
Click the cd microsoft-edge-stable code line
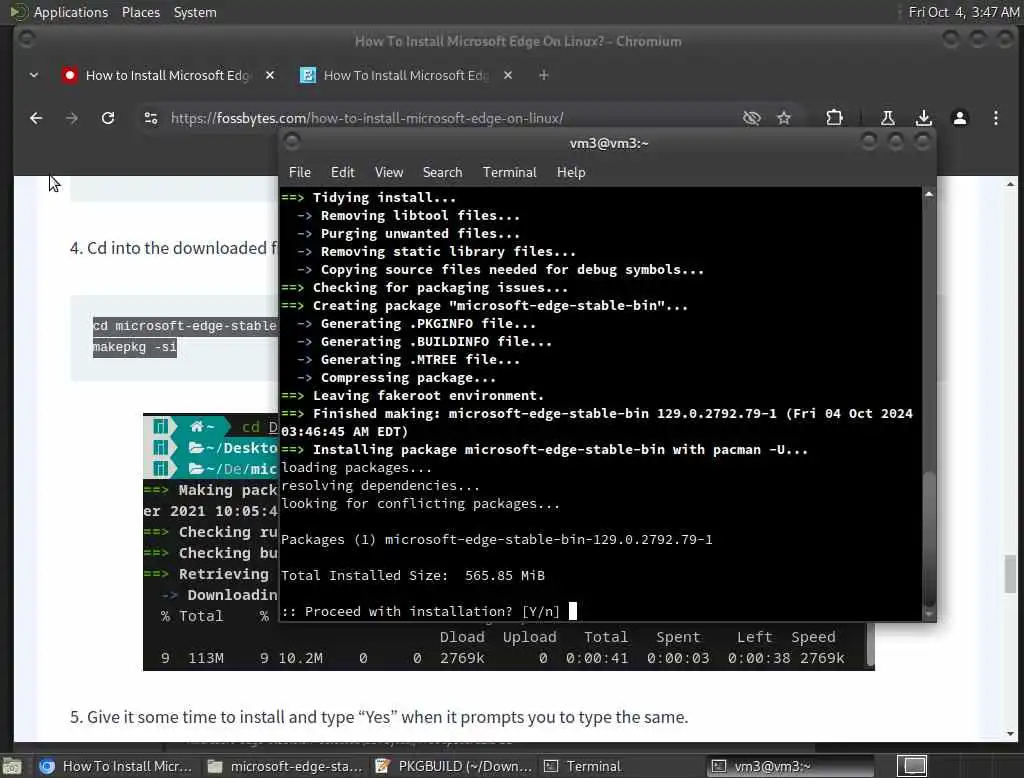pos(185,326)
